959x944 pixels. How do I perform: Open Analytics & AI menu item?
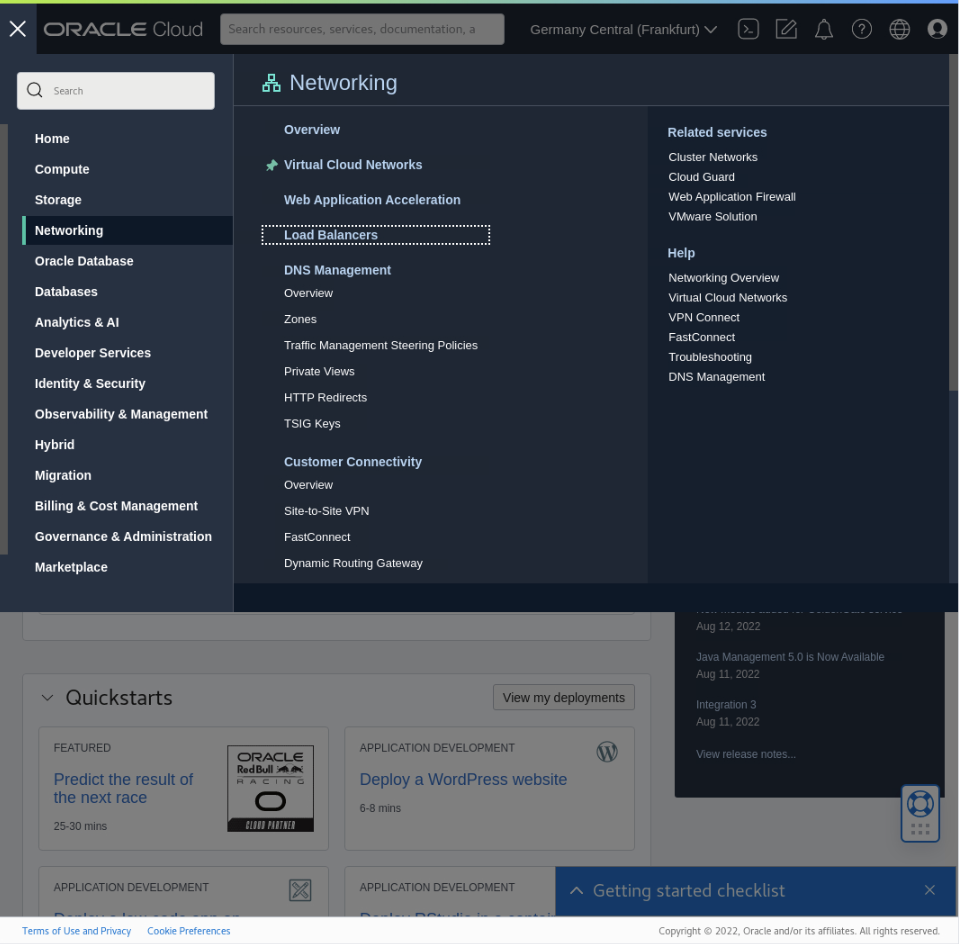(x=77, y=322)
